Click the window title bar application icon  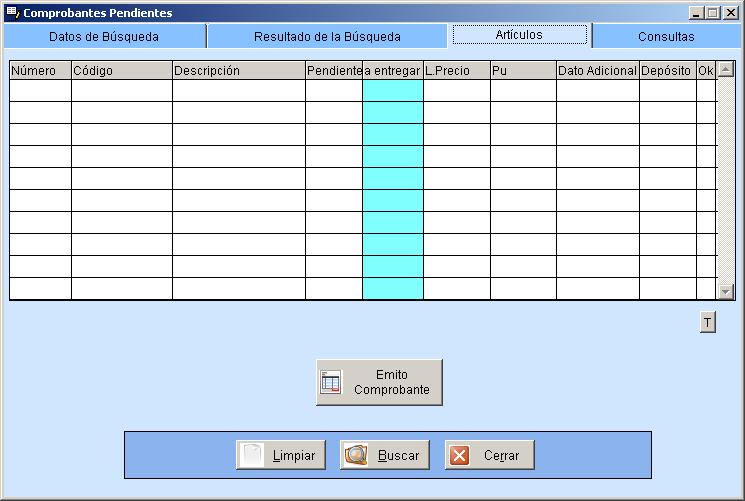(x=12, y=13)
